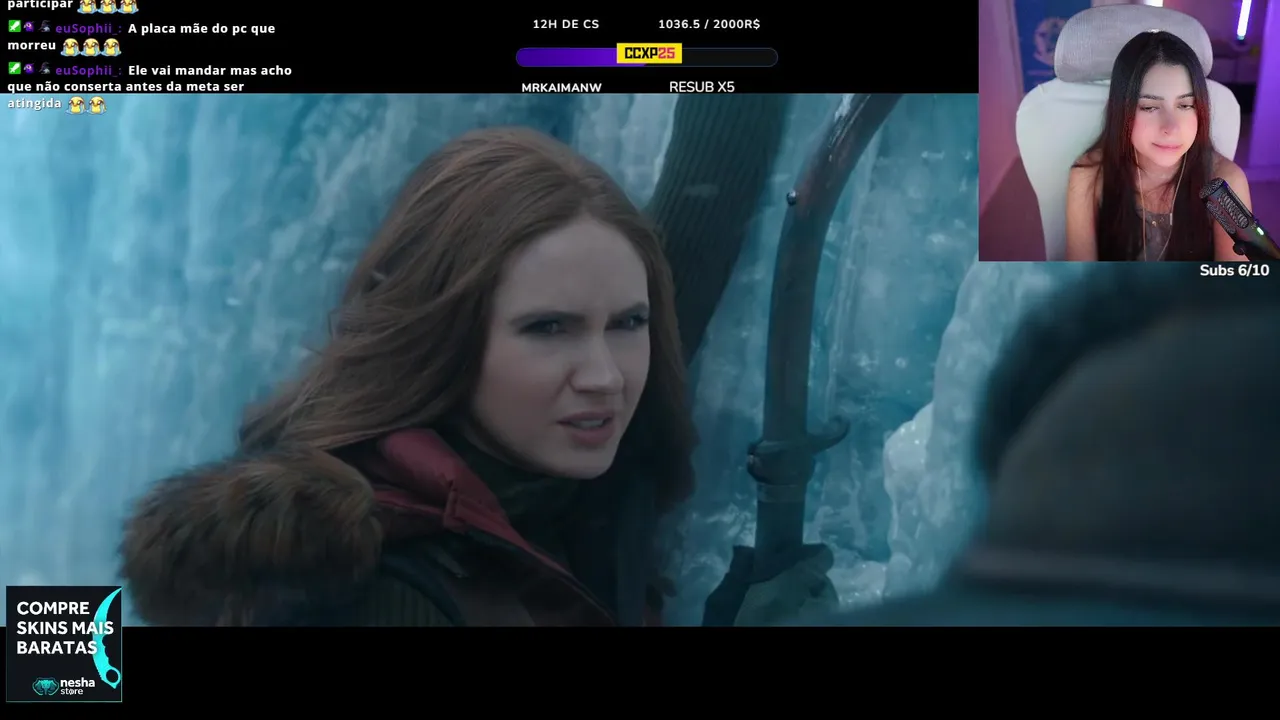Click the "MRKAIMANW" subscriber name
This screenshot has height=720, width=1280.
point(561,87)
